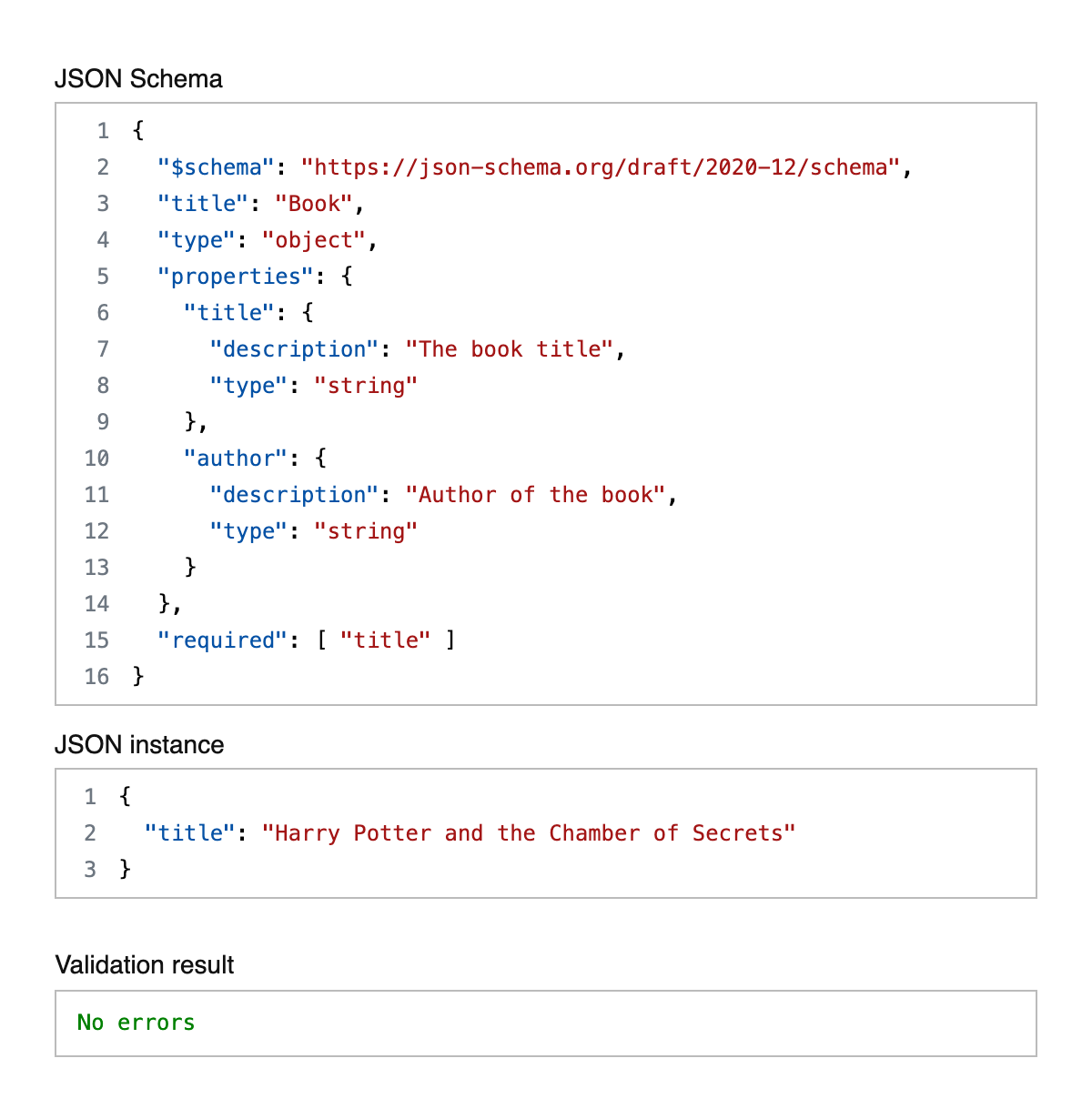This screenshot has width=1092, height=1119.
Task: Click the Harry Potter title string value
Action: (528, 833)
